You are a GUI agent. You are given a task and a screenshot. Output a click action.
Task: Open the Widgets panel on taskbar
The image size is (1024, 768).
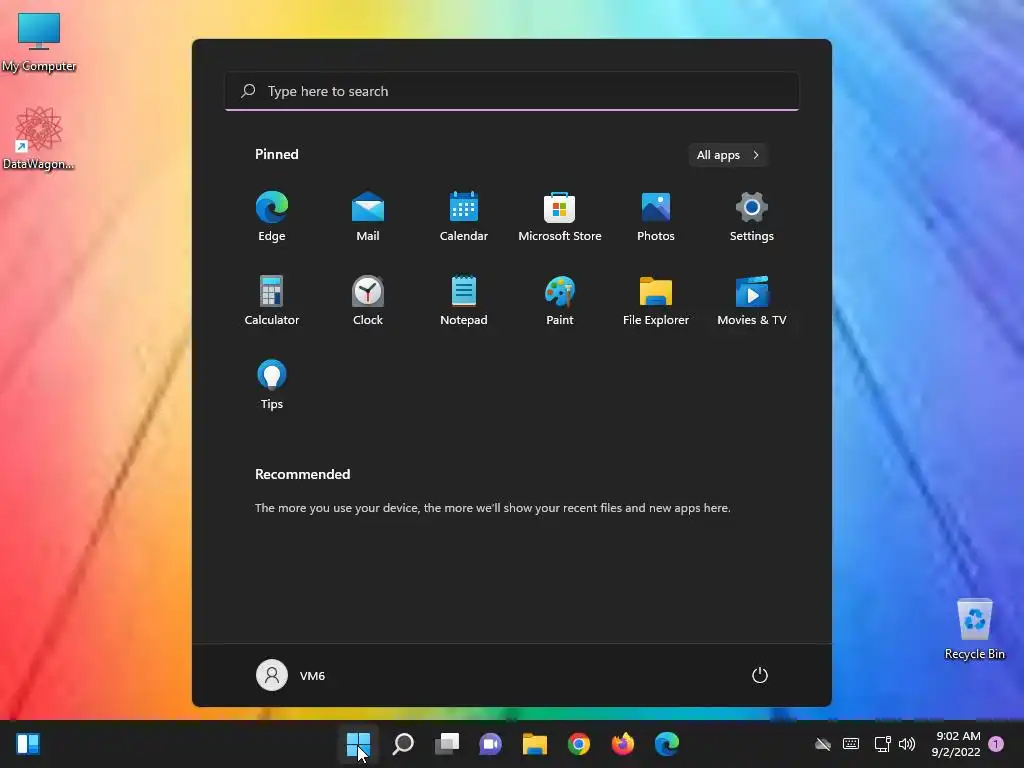(x=28, y=743)
